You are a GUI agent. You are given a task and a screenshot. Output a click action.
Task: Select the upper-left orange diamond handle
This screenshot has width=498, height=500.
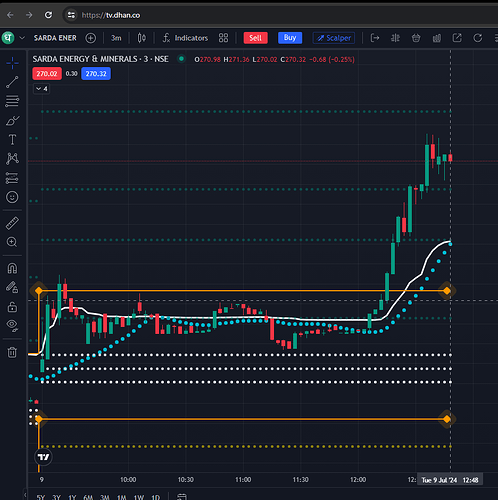(39, 291)
